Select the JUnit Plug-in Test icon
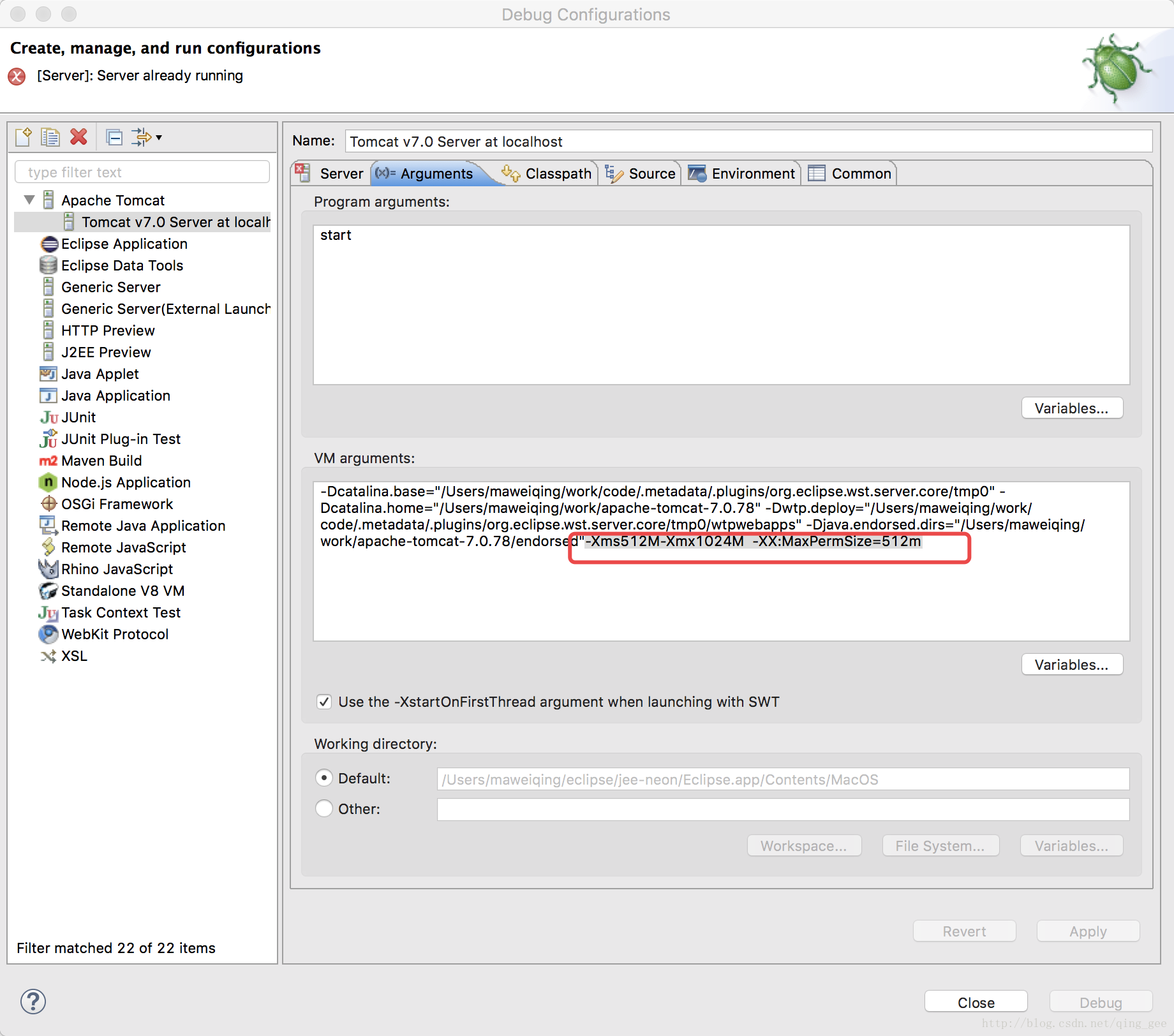 [48, 439]
